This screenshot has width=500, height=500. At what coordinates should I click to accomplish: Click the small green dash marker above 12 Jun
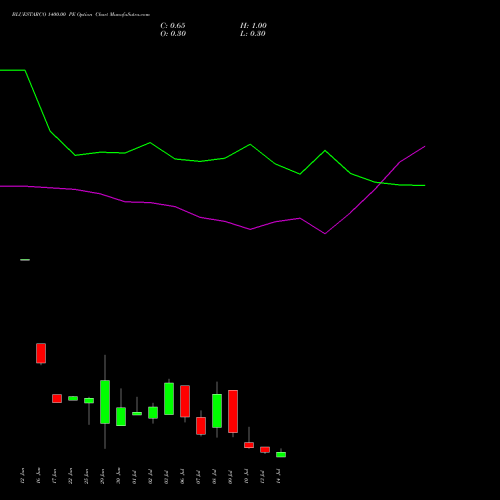25,260
